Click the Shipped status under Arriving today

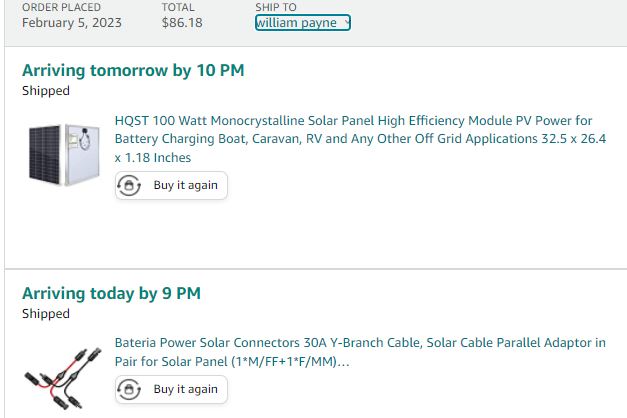(46, 314)
